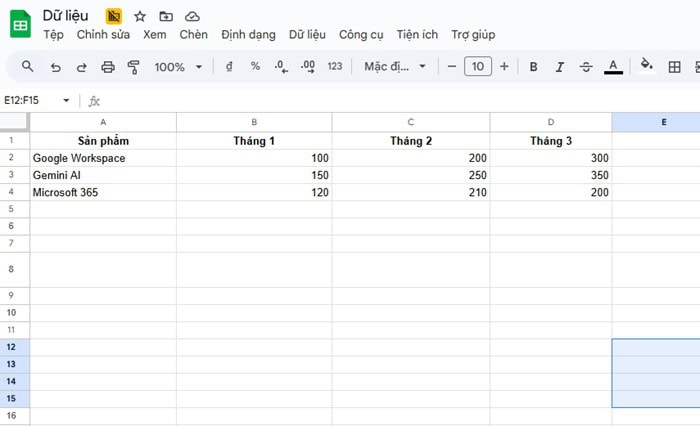700x426 pixels.
Task: Select the Microsoft 365 cell
Action: pyautogui.click(x=103, y=192)
